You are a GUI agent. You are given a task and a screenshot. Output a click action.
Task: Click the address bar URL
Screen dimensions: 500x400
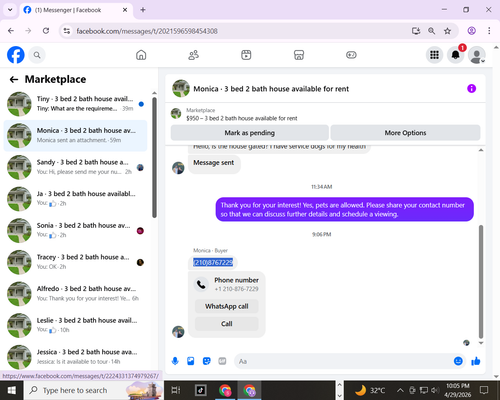click(x=147, y=31)
